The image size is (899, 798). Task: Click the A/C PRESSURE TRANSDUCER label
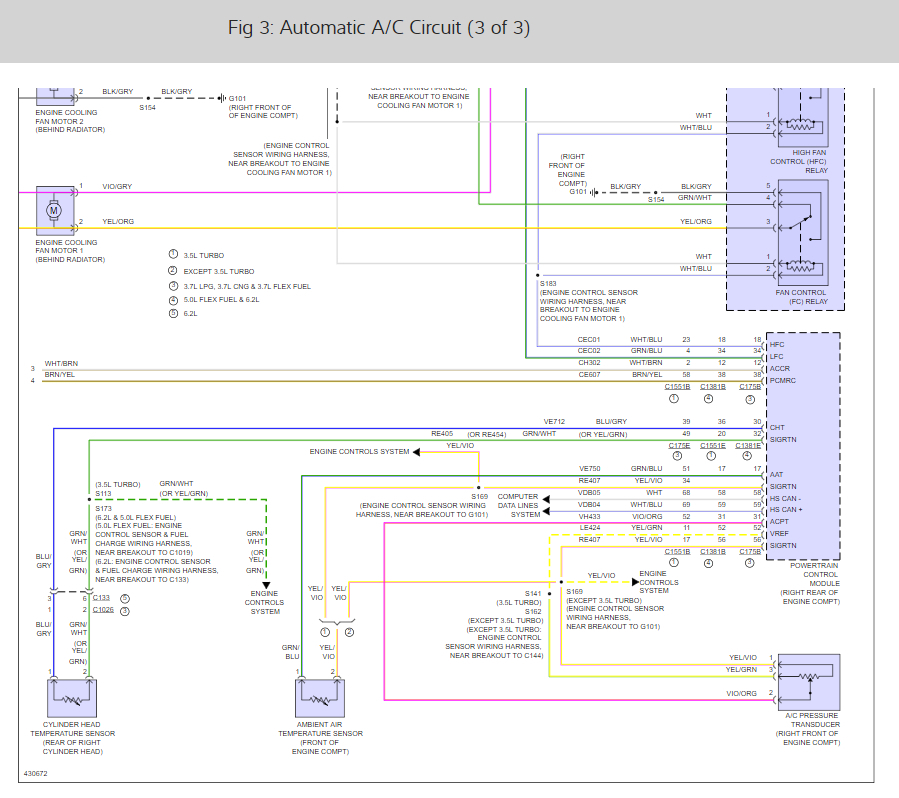click(x=812, y=720)
